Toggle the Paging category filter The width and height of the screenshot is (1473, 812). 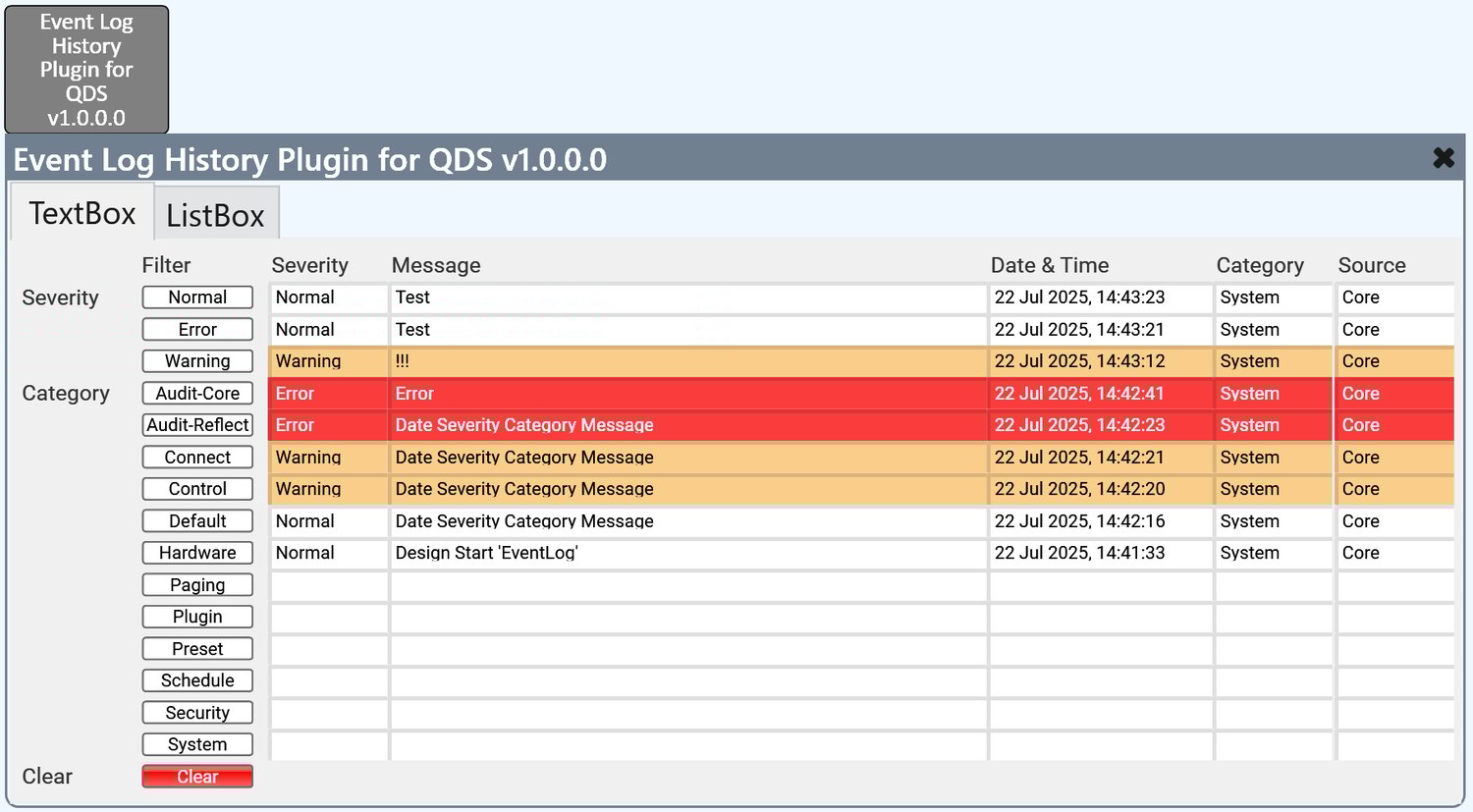[197, 585]
